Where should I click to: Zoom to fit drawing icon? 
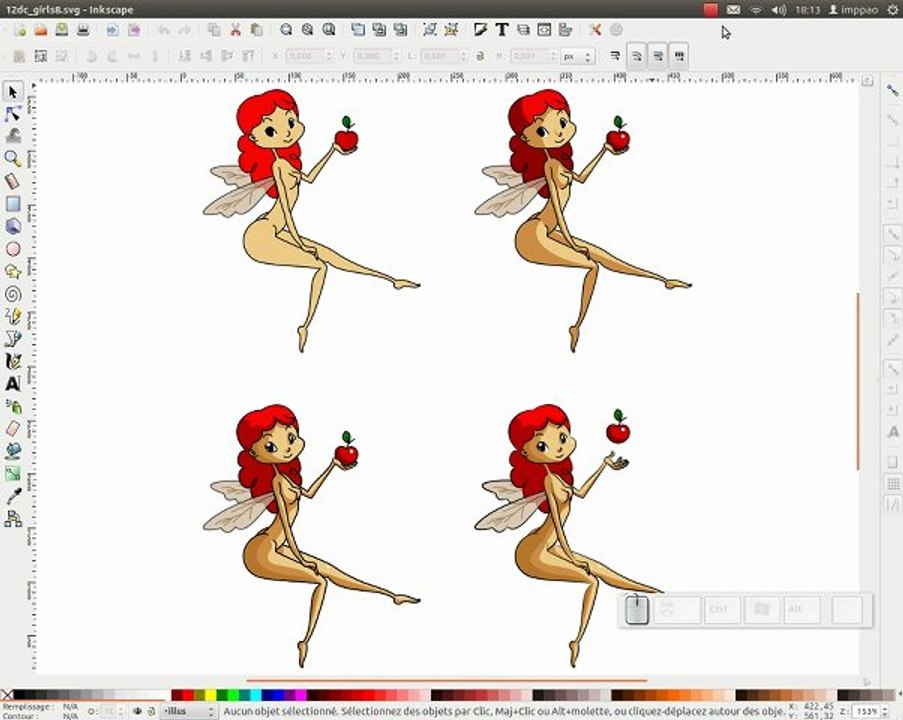tap(307, 30)
